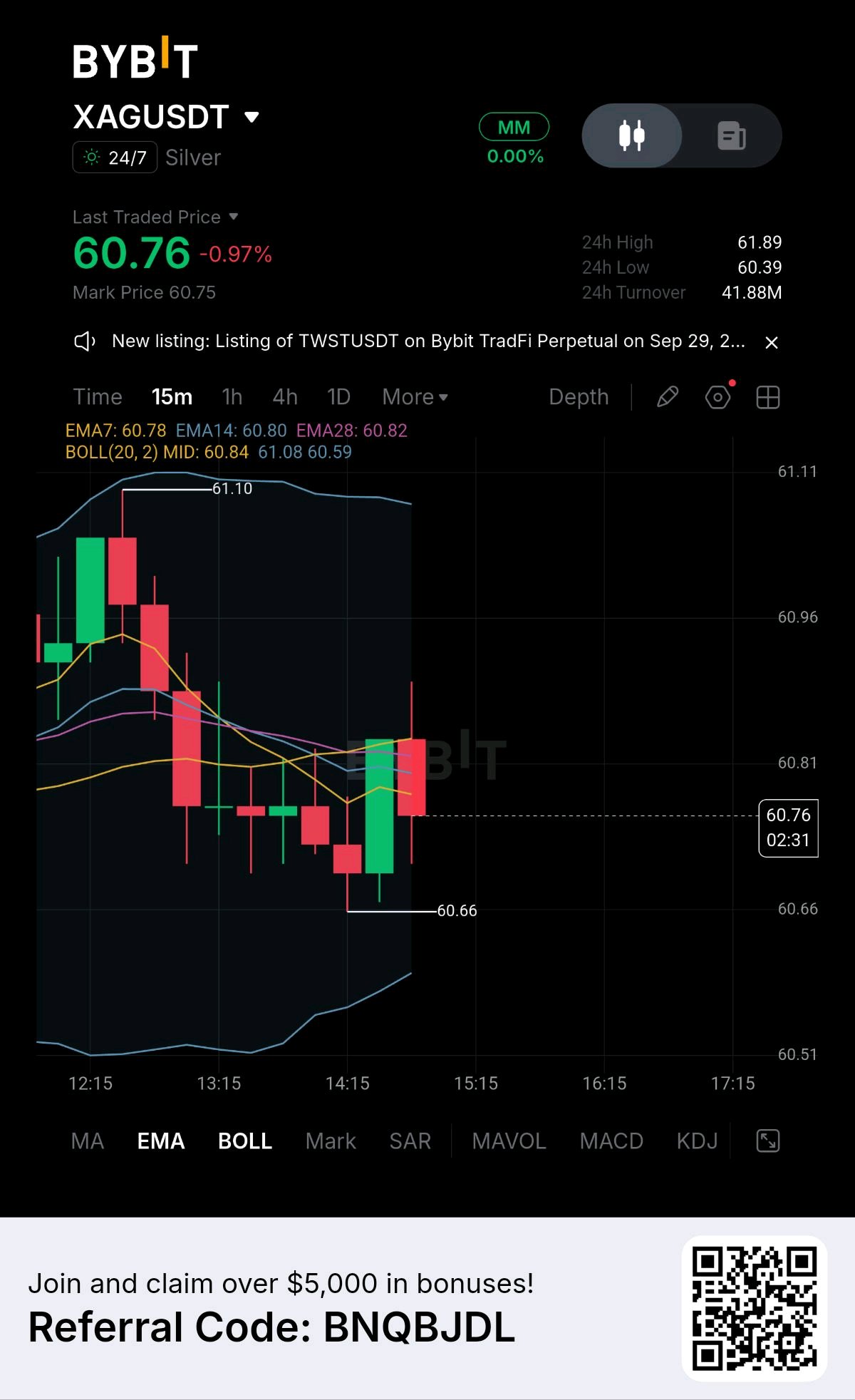Tap the last traded price 60.76
Image resolution: width=855 pixels, height=1400 pixels.
click(x=132, y=253)
